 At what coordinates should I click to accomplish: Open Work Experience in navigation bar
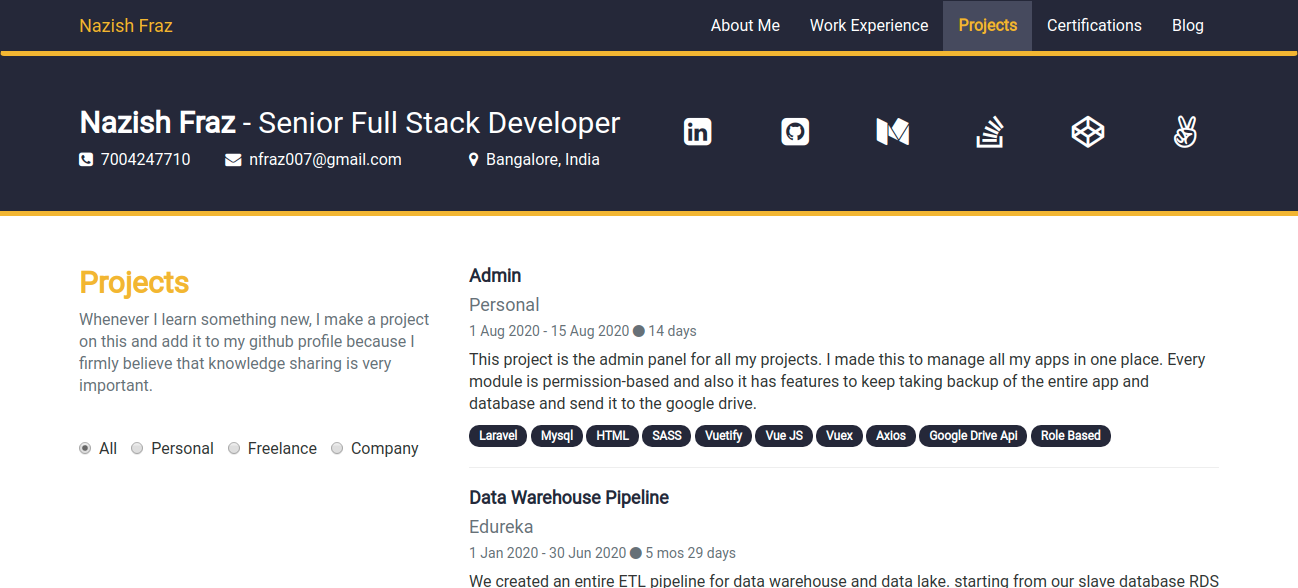pyautogui.click(x=869, y=26)
